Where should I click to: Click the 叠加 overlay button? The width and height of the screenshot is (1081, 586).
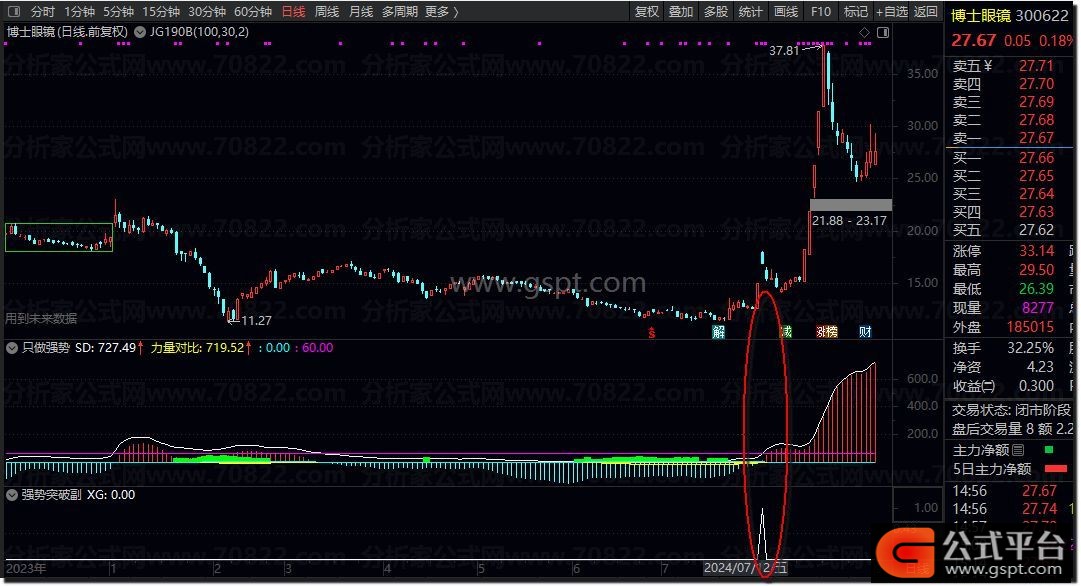681,12
